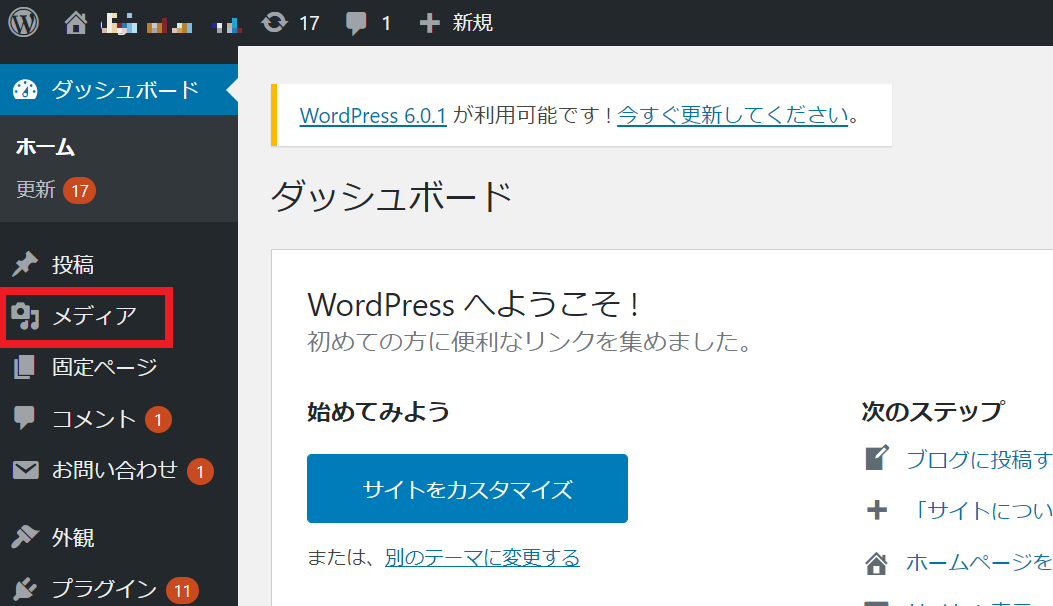
Task: Open the ホーム submenu item
Action: (46, 146)
